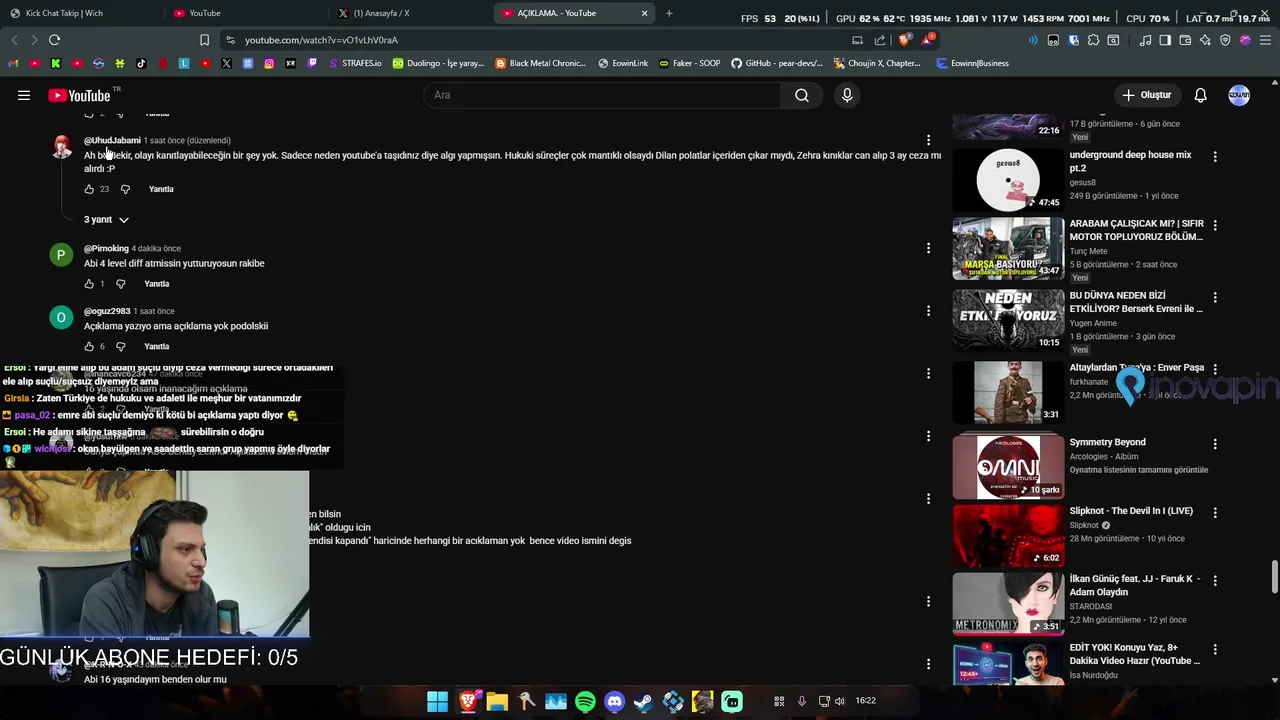Dislike the @UhudJabami comment
This screenshot has height=720, width=1280.
125,189
